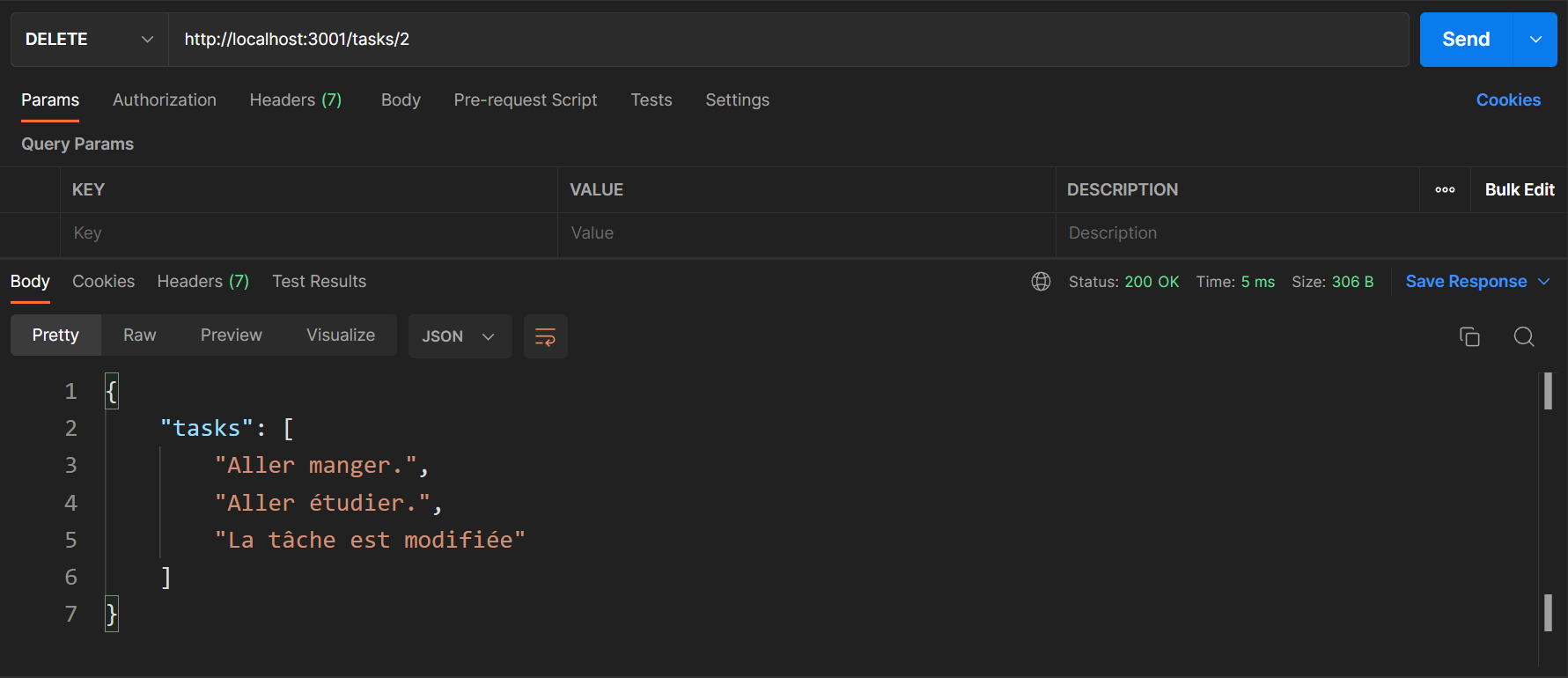Click Save Response text
Image resolution: width=1568 pixels, height=678 pixels.
coord(1466,282)
